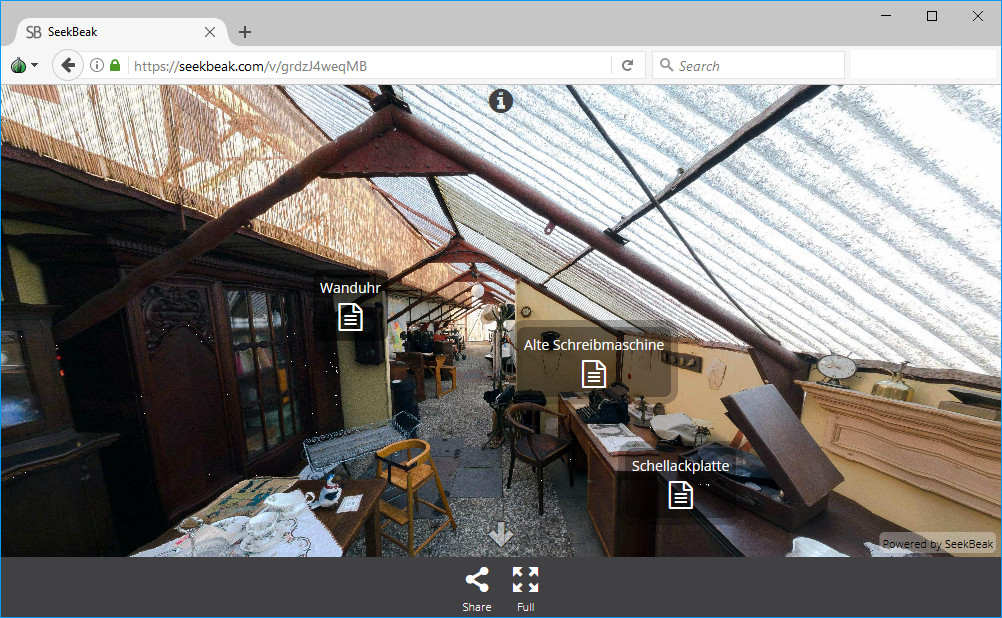Click the magnifier icon in the search box
Image resolution: width=1002 pixels, height=618 pixels.
[666, 66]
